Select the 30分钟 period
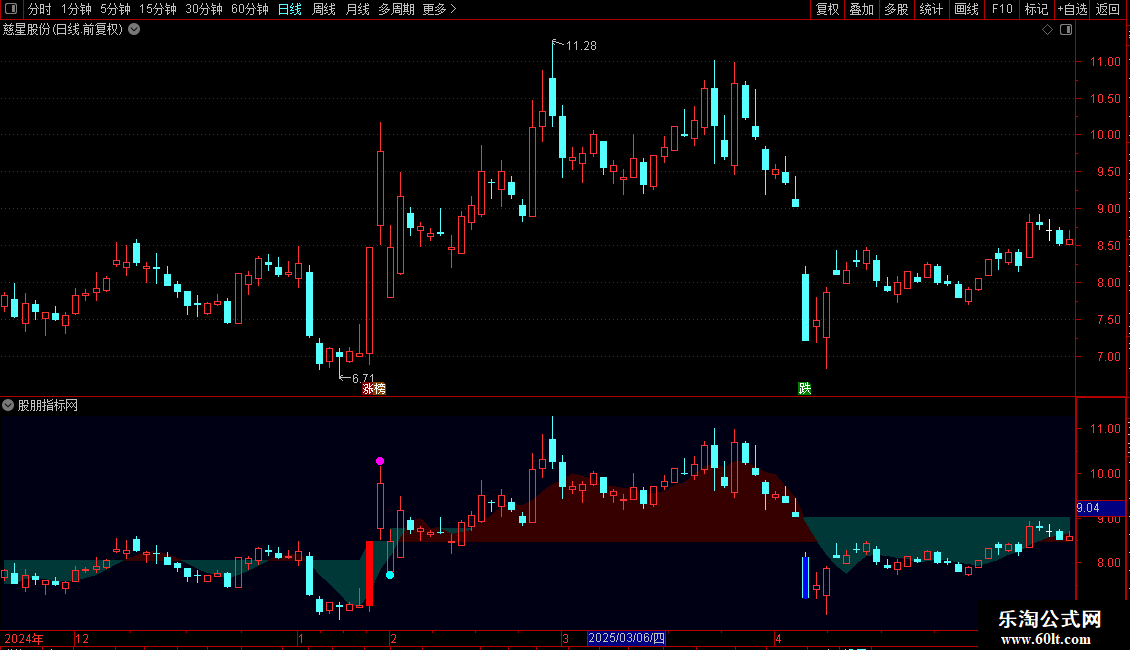This screenshot has height=650, width=1130. [x=204, y=9]
